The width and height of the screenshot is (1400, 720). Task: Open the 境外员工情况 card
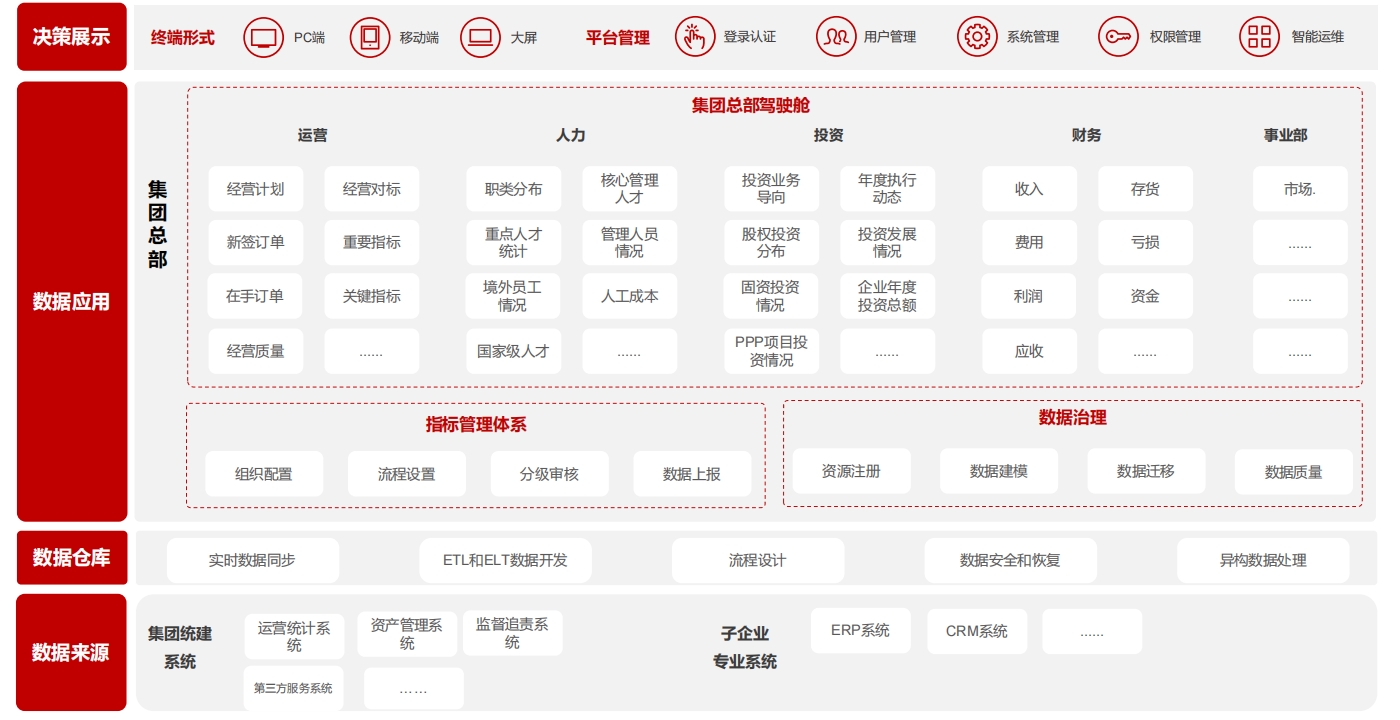coord(513,296)
